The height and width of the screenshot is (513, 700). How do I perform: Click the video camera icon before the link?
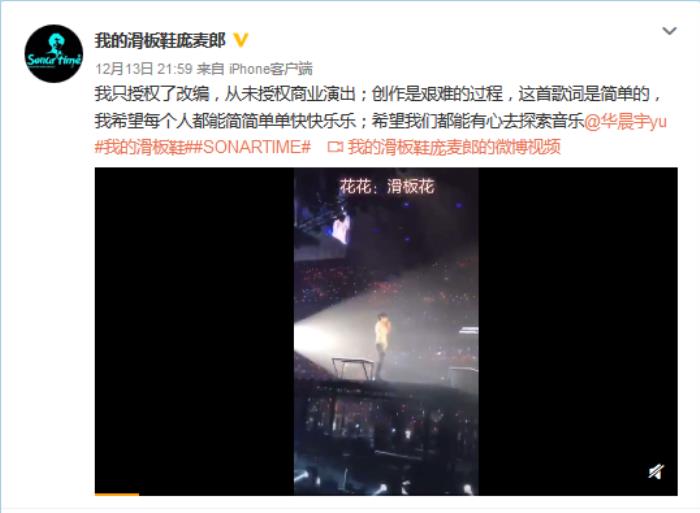335,147
